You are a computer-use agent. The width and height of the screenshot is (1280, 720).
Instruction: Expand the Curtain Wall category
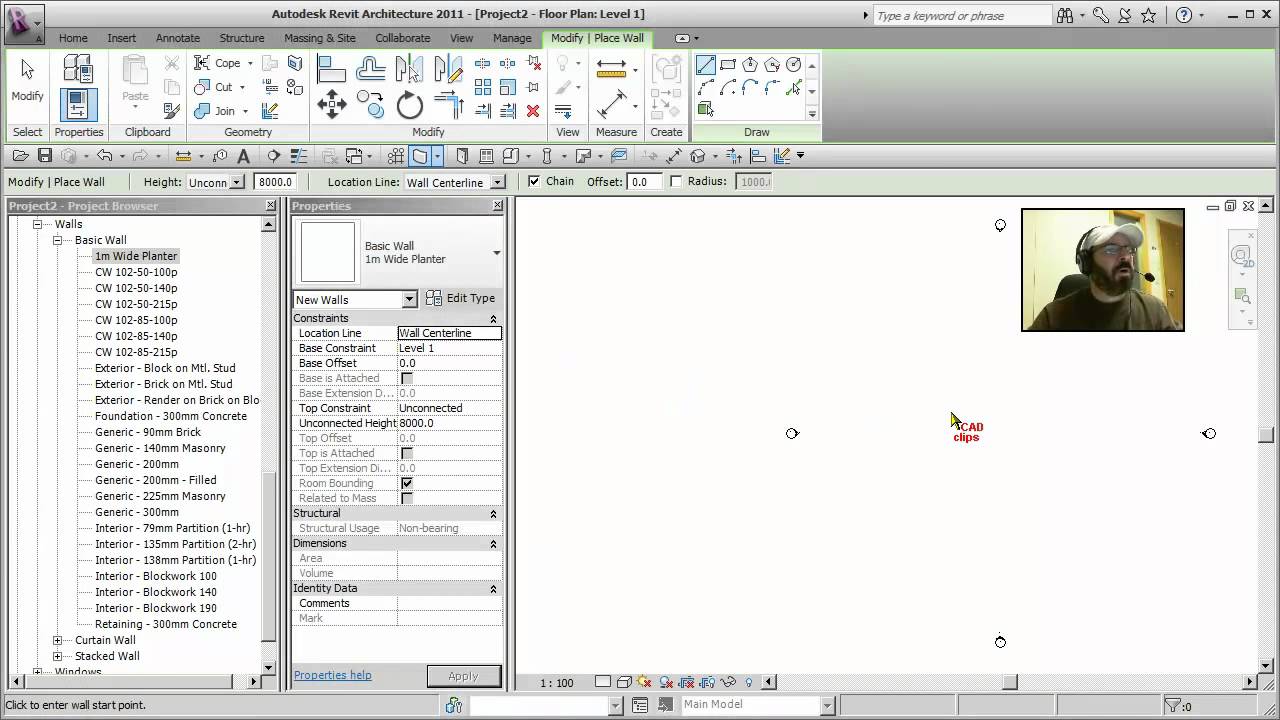tap(59, 640)
